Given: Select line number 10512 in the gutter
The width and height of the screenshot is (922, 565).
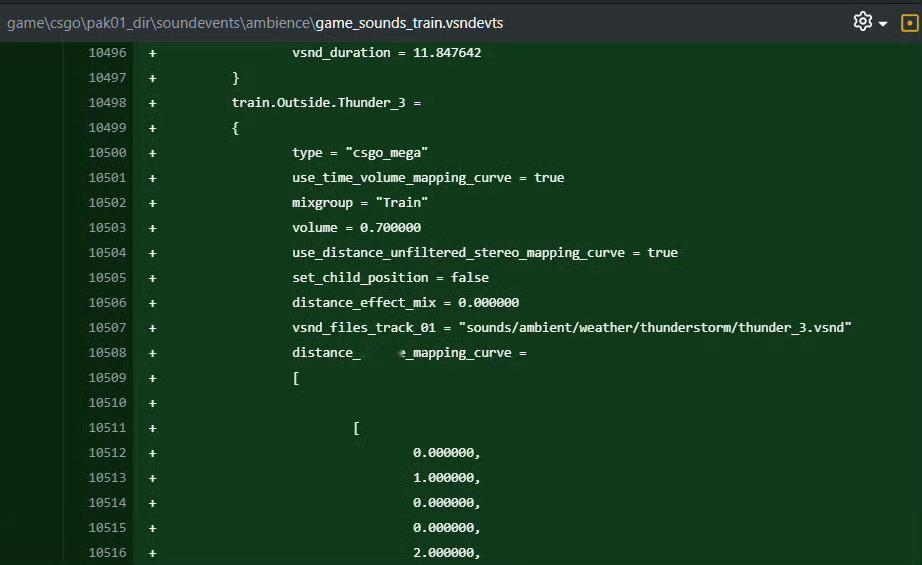Looking at the screenshot, I should (107, 453).
